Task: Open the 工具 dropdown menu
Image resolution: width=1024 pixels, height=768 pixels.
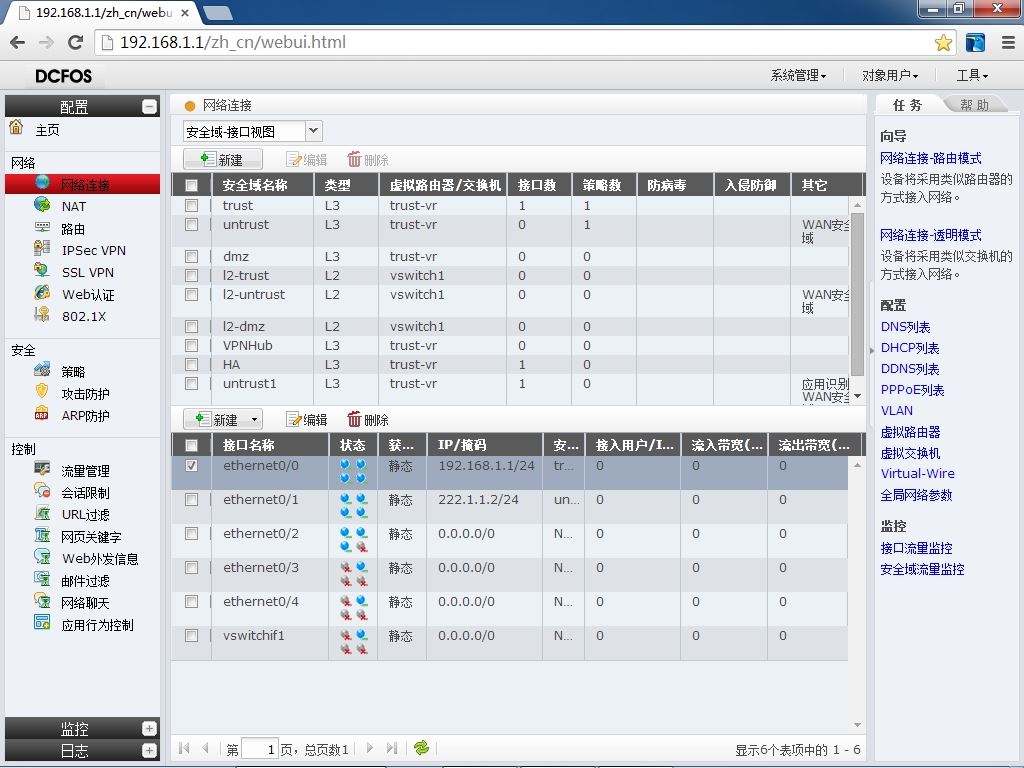Action: 972,76
